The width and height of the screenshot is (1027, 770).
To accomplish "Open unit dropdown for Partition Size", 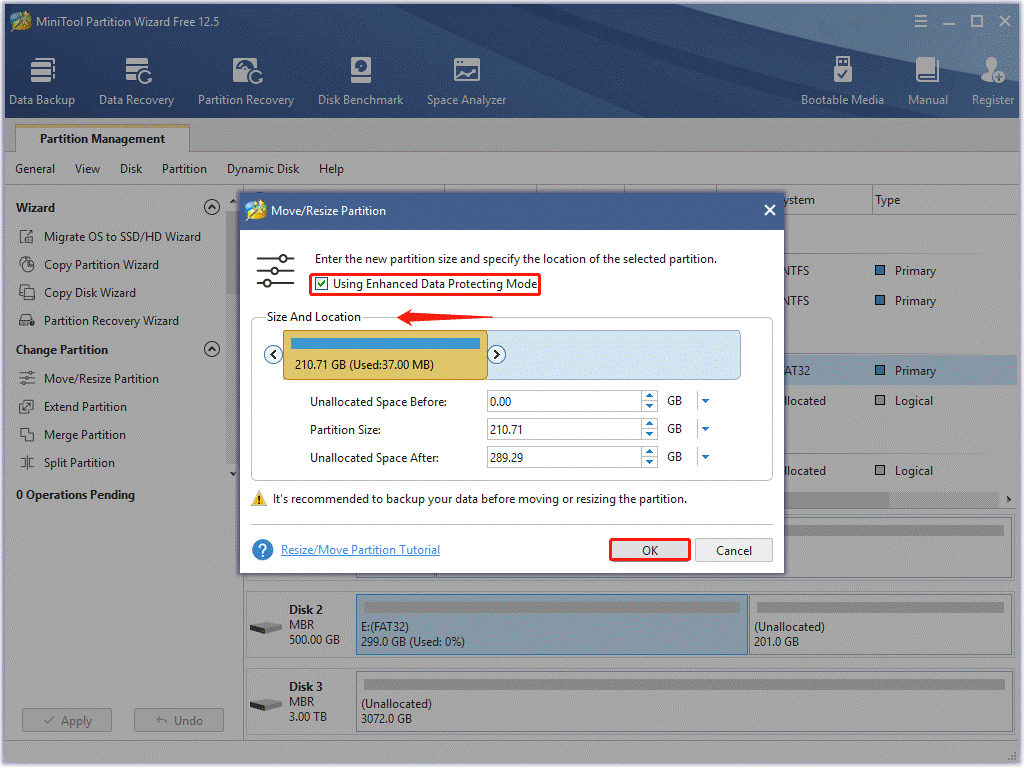I will pos(706,430).
